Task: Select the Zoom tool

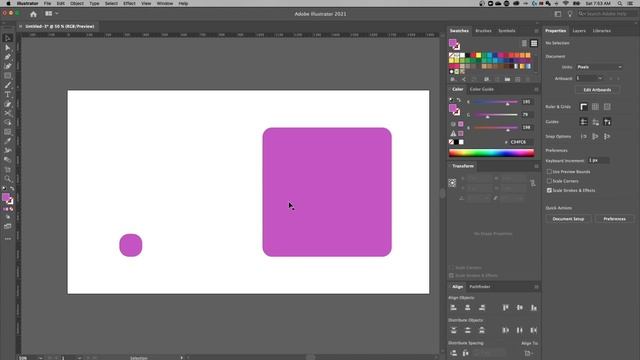Action: tap(8, 179)
